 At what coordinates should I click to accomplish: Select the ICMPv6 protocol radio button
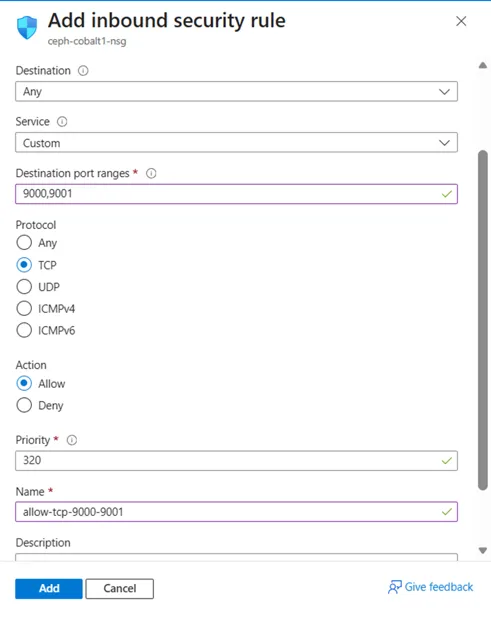[24, 330]
